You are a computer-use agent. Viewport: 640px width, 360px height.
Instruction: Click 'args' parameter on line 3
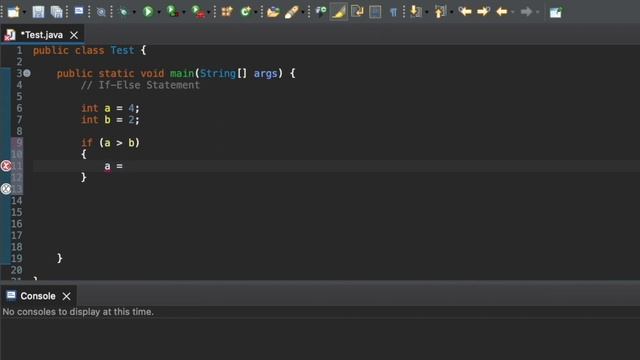(x=265, y=73)
